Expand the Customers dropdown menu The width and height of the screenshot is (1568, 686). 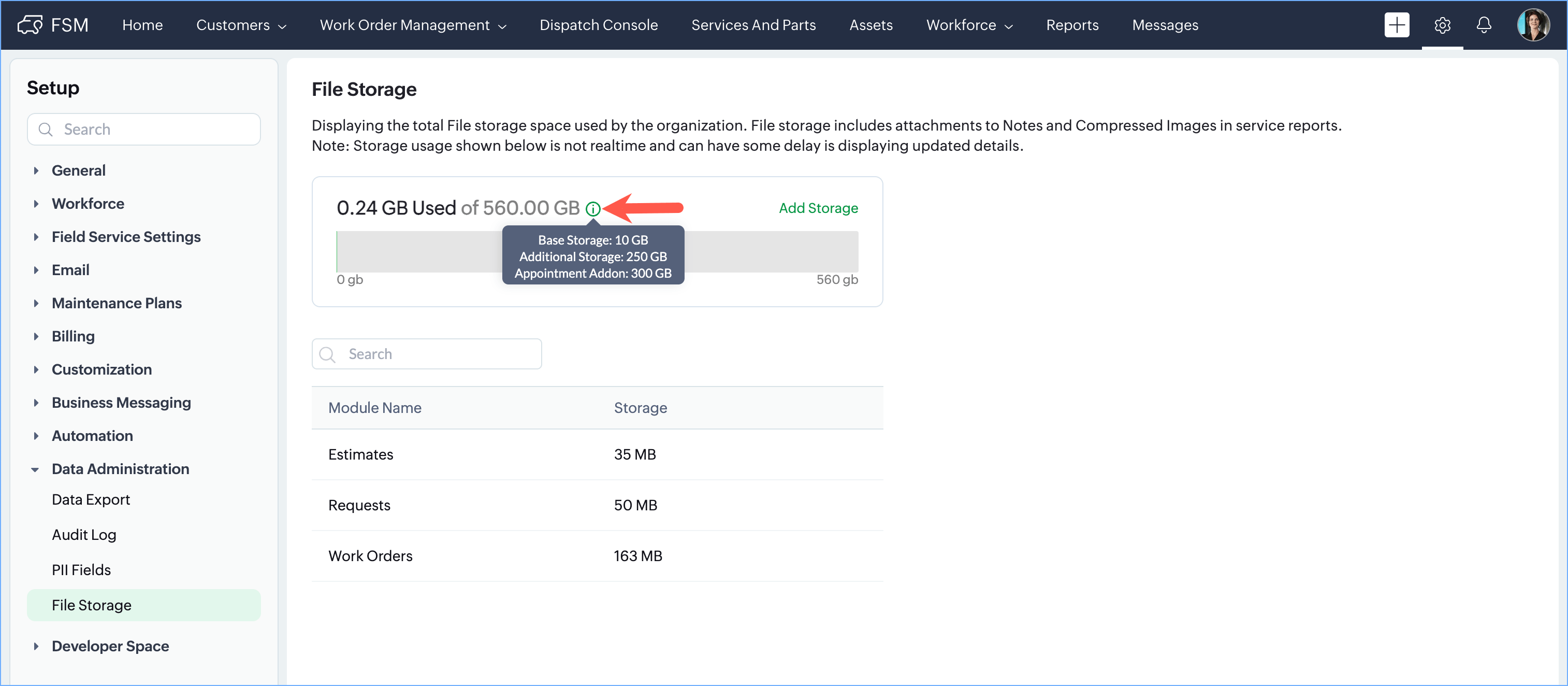click(x=241, y=25)
